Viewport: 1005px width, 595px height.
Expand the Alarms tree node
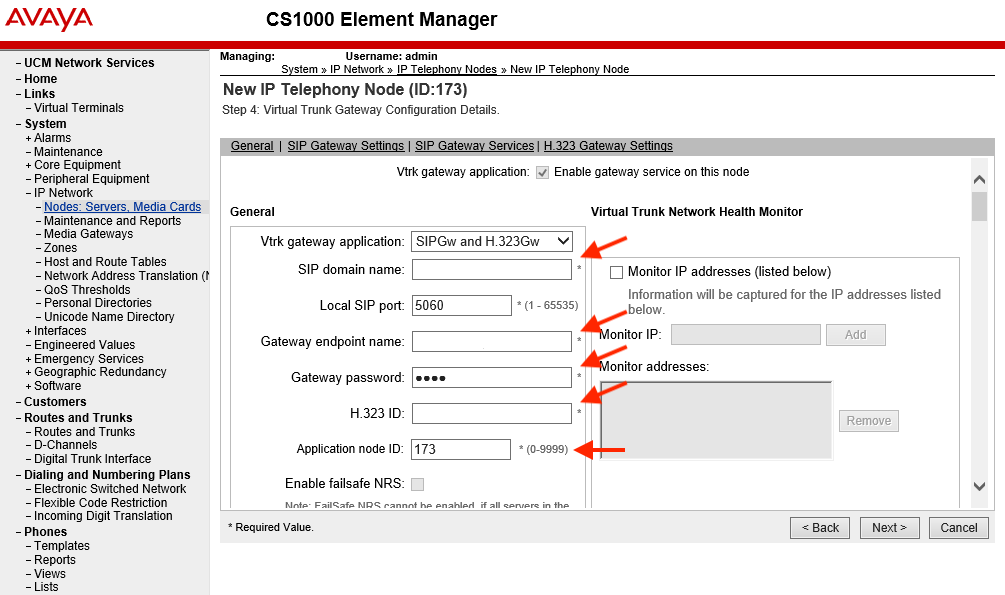point(28,138)
